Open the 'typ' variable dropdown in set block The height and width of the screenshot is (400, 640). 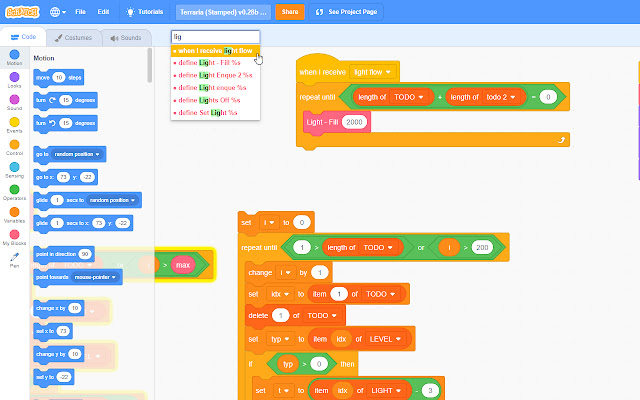(280, 339)
